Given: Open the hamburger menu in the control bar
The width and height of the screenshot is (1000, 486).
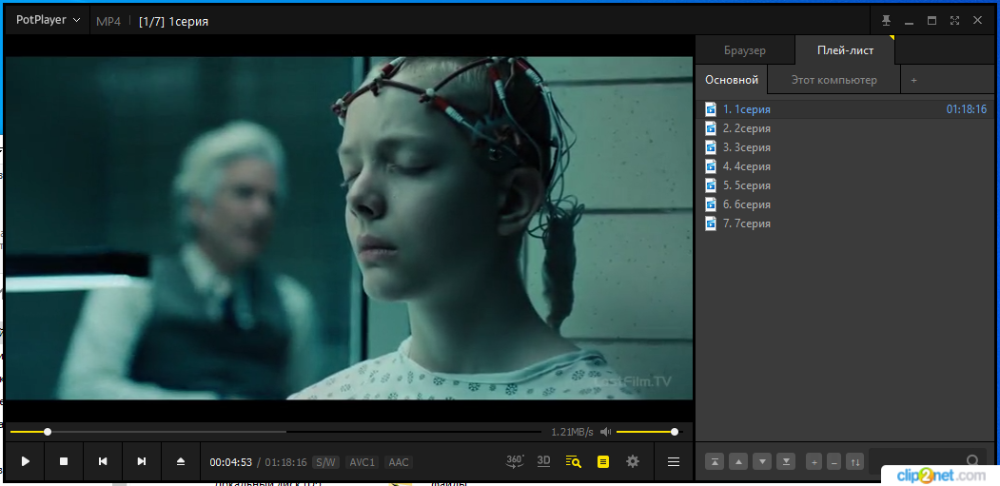Looking at the screenshot, I should (x=673, y=462).
